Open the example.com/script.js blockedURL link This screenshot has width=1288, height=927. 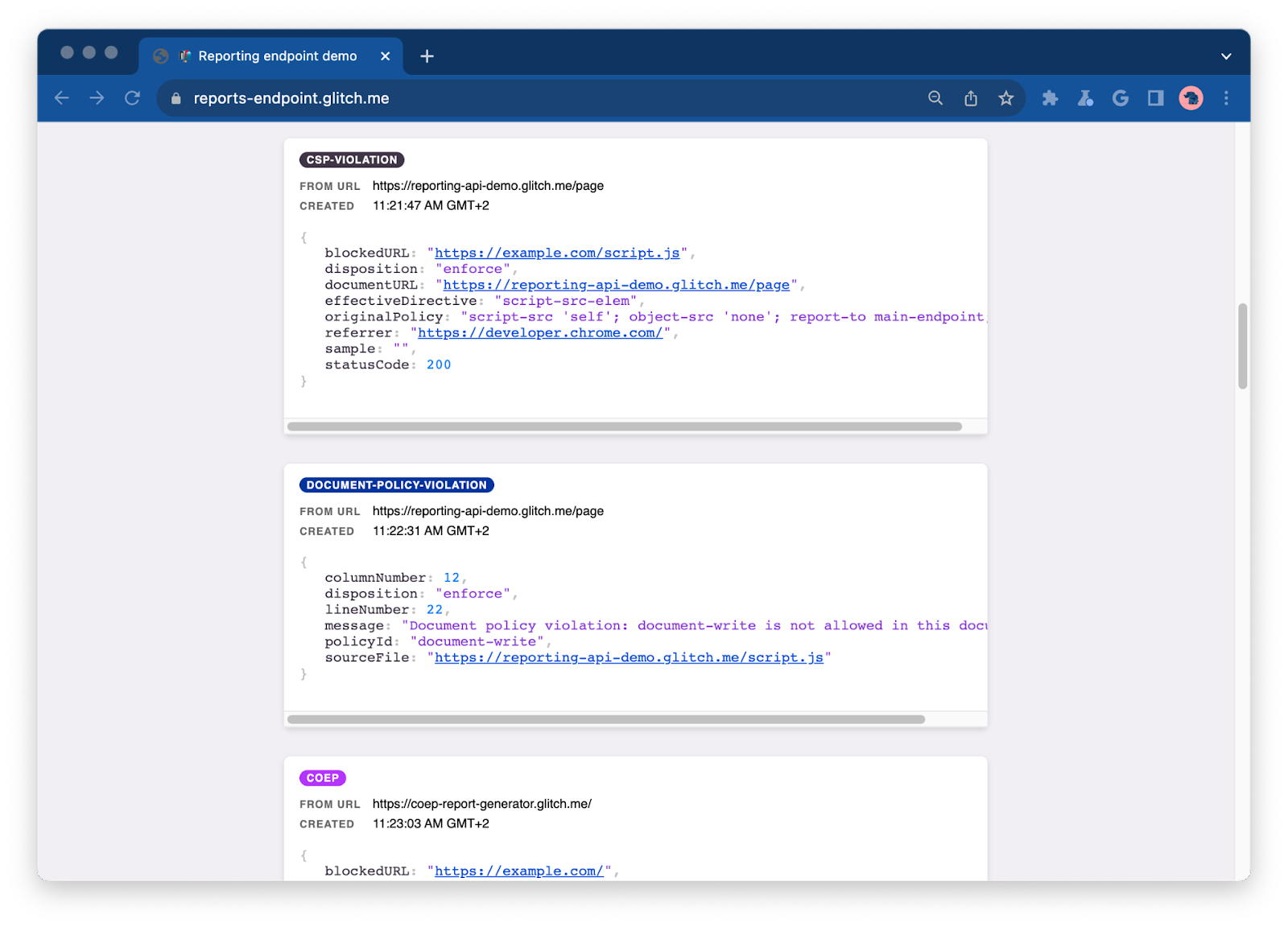tap(557, 253)
